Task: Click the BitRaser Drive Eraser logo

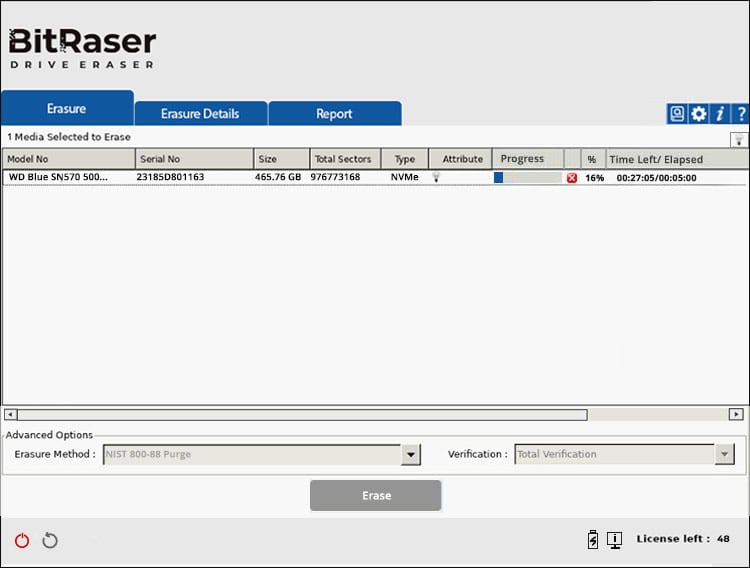Action: pyautogui.click(x=82, y=48)
